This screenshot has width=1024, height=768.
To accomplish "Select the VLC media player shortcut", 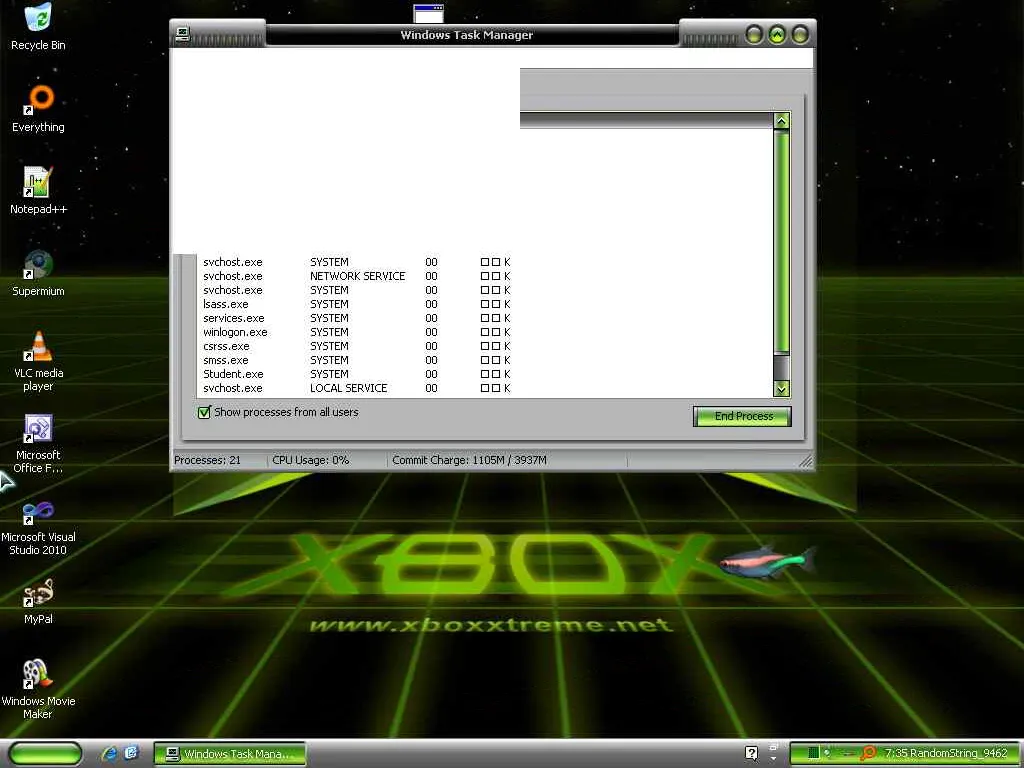I will (x=38, y=361).
